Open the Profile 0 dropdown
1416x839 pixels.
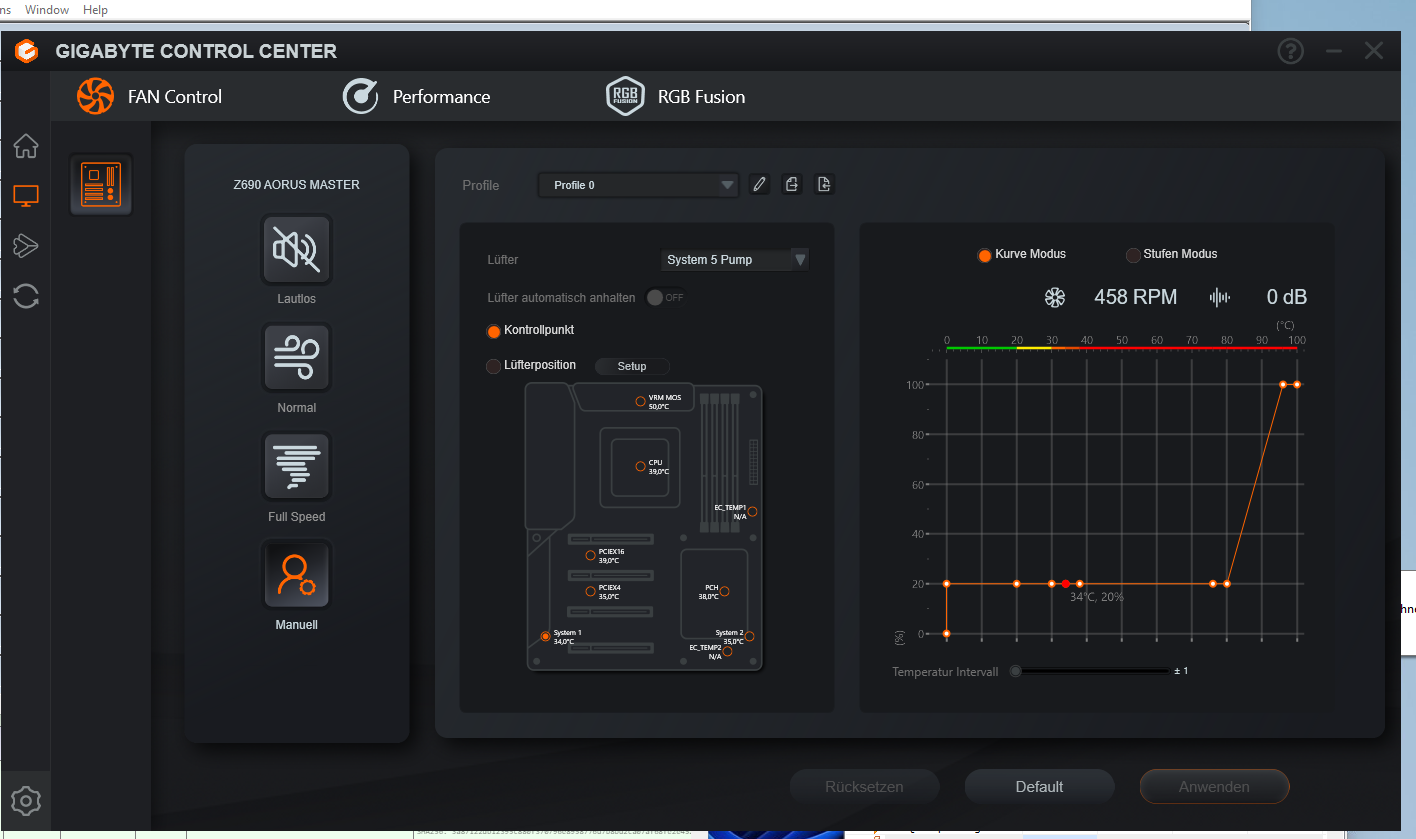pyautogui.click(x=638, y=185)
